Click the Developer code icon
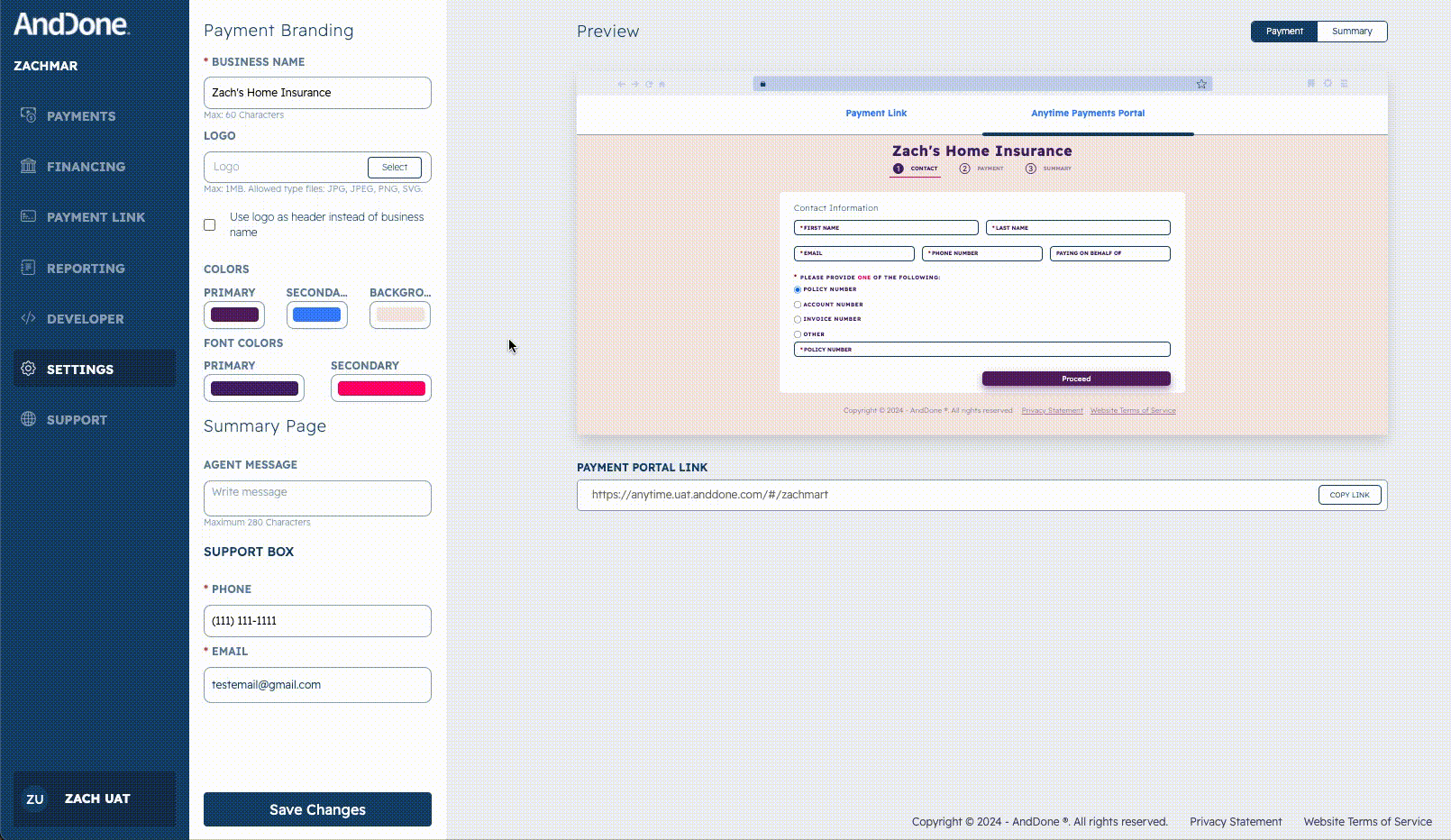The image size is (1451, 840). coord(29,318)
